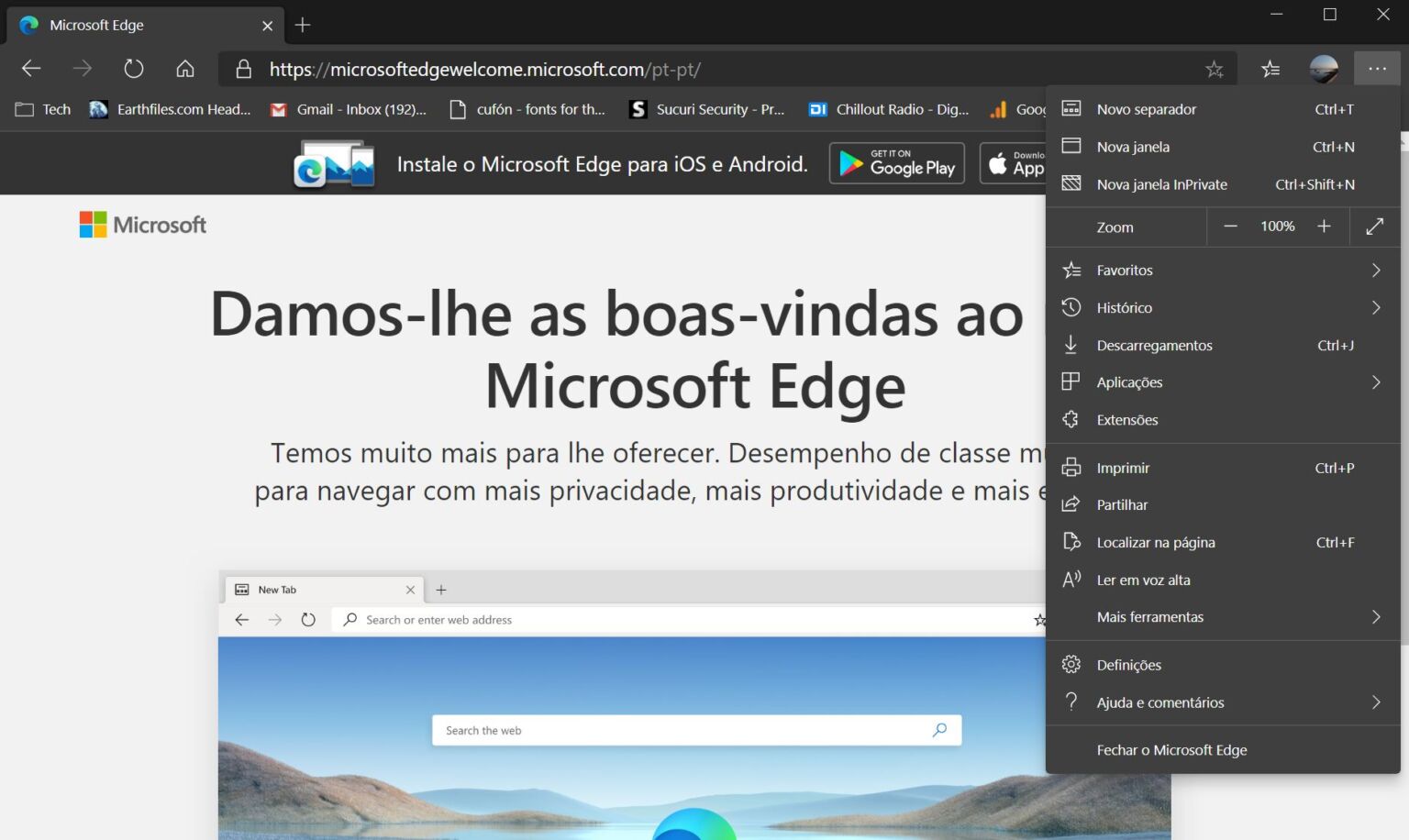The image size is (1409, 840).
Task: Decrease zoom with the minus control
Action: point(1229,226)
